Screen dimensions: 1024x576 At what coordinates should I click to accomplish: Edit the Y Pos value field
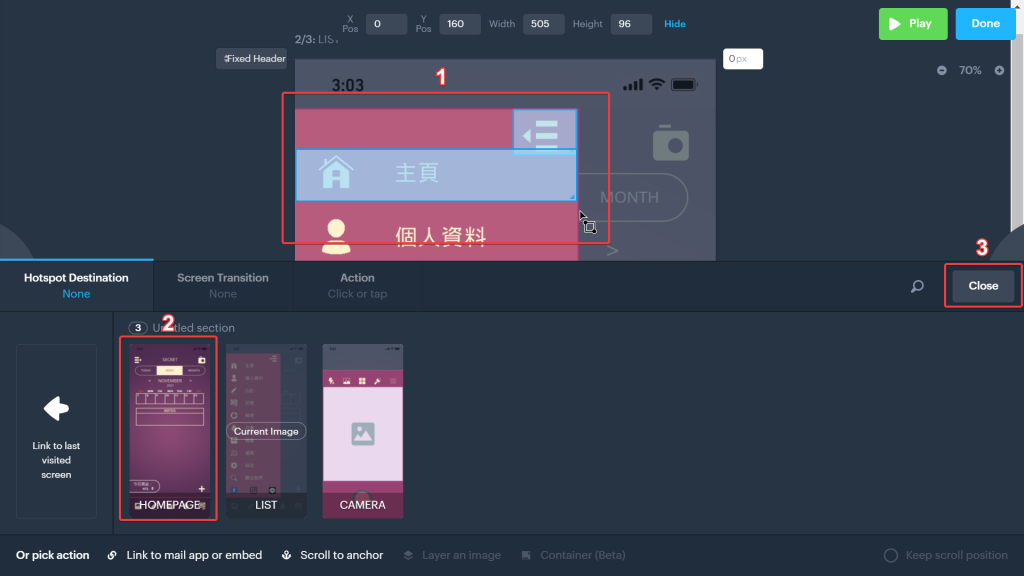coord(460,24)
